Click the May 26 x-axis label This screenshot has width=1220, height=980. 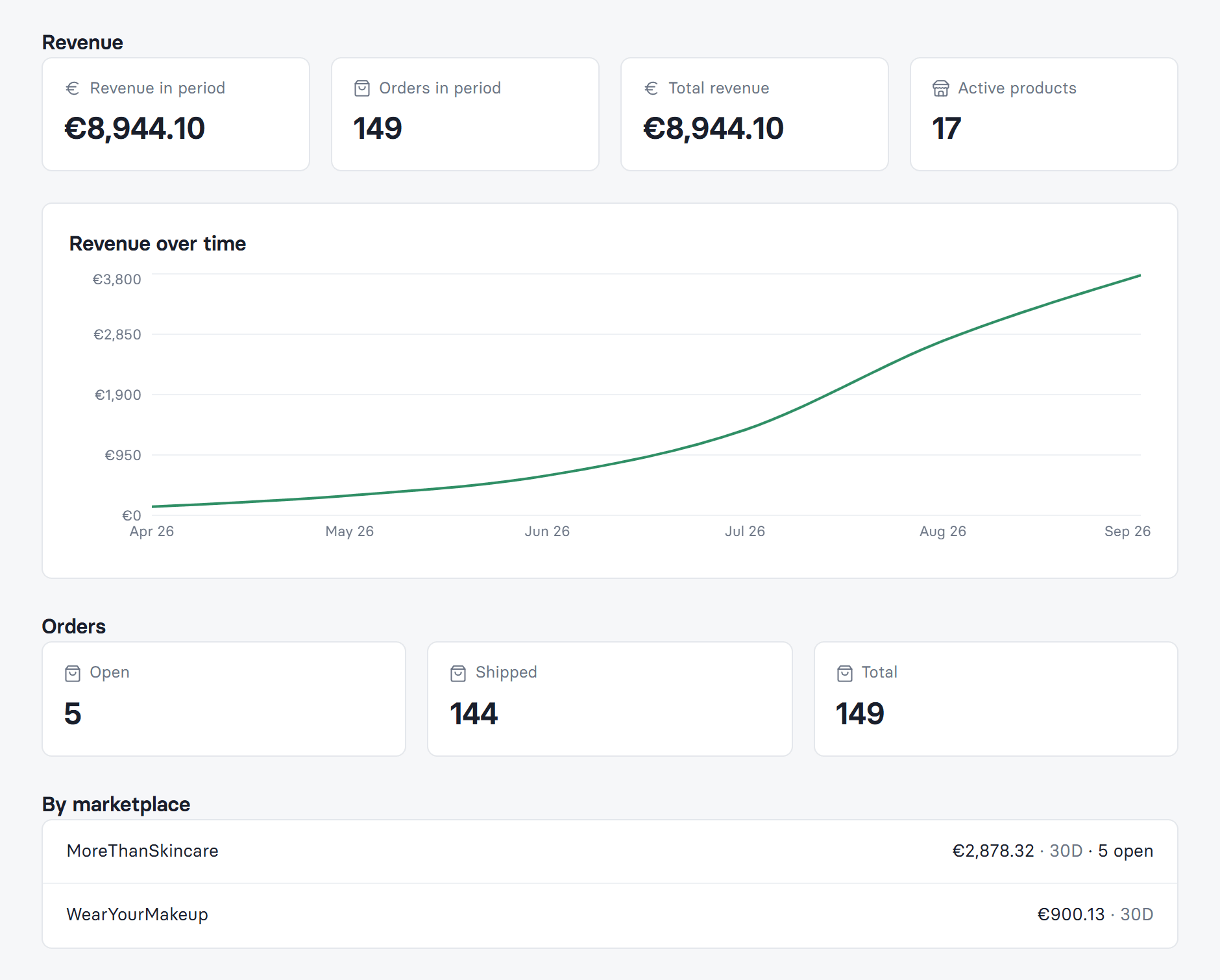click(350, 532)
